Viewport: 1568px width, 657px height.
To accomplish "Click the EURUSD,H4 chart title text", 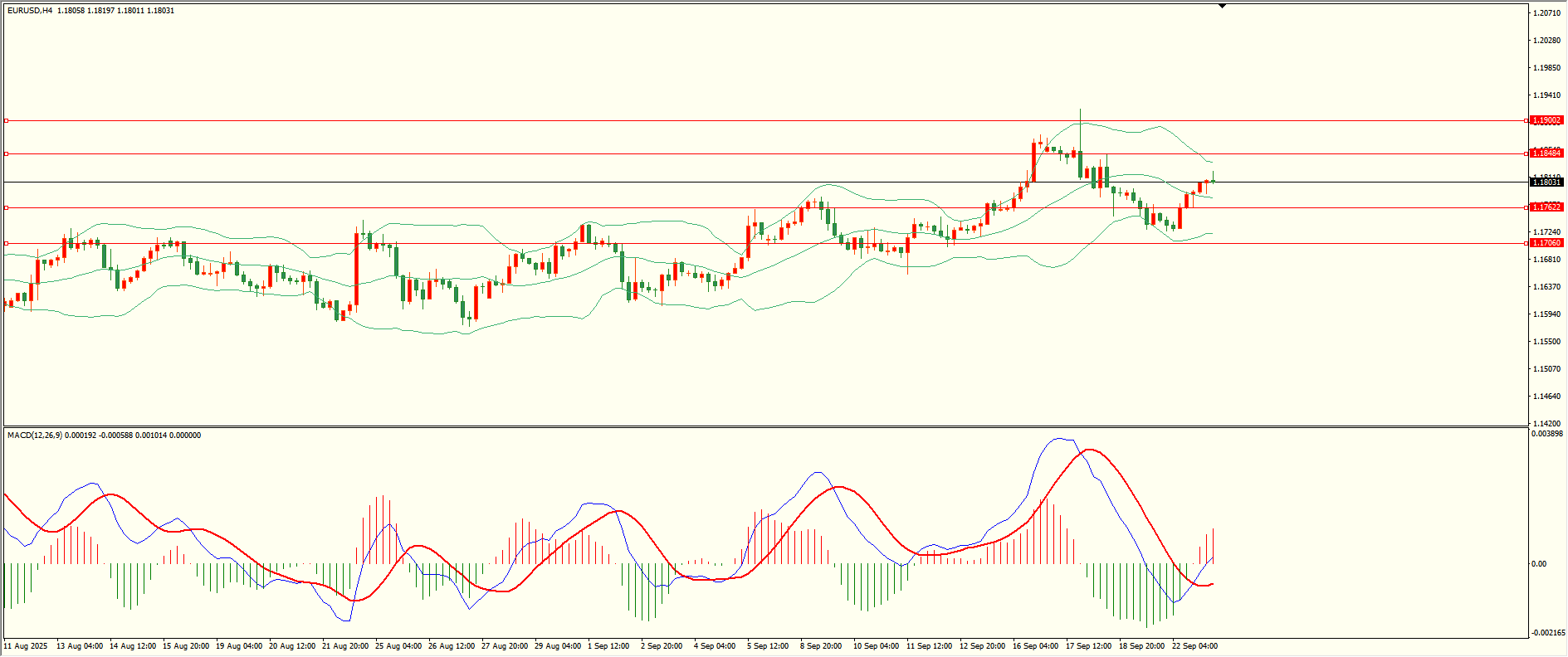I will click(30, 11).
